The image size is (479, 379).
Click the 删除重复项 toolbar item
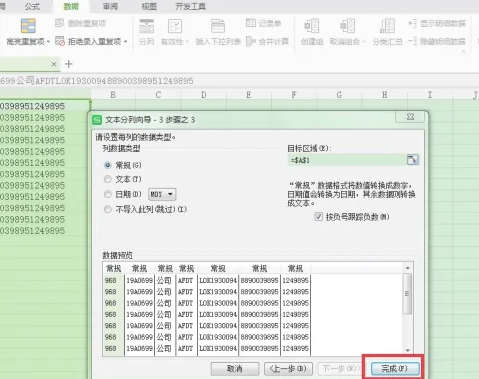click(81, 23)
